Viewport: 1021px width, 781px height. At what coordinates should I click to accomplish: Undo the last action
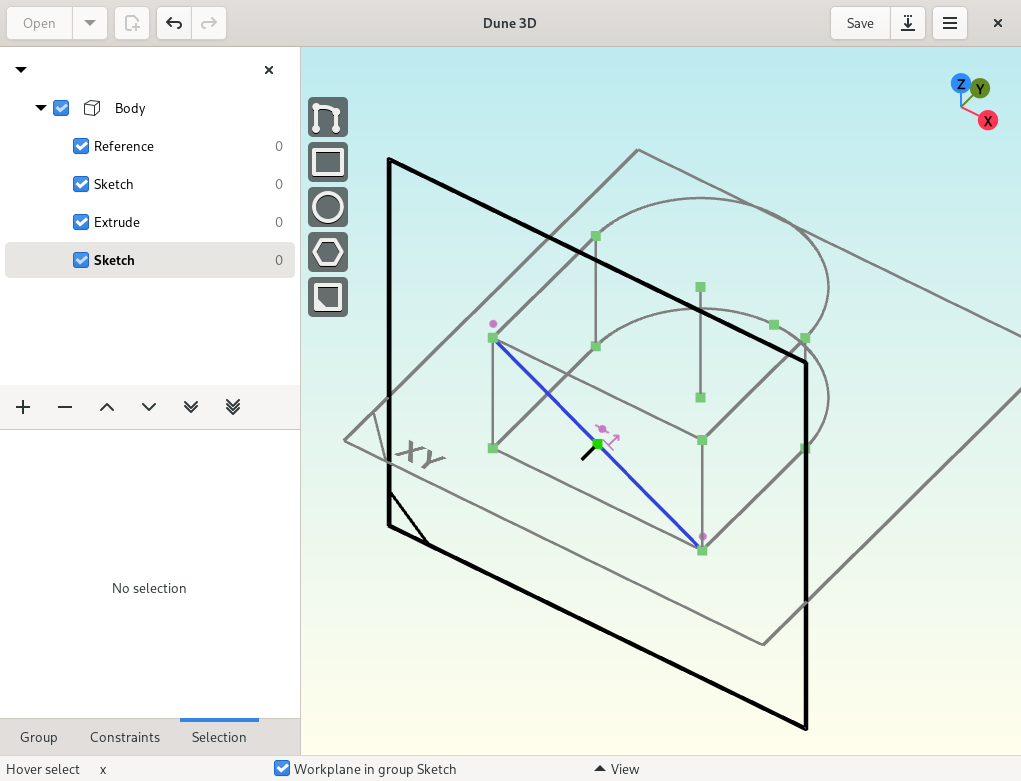(x=174, y=23)
